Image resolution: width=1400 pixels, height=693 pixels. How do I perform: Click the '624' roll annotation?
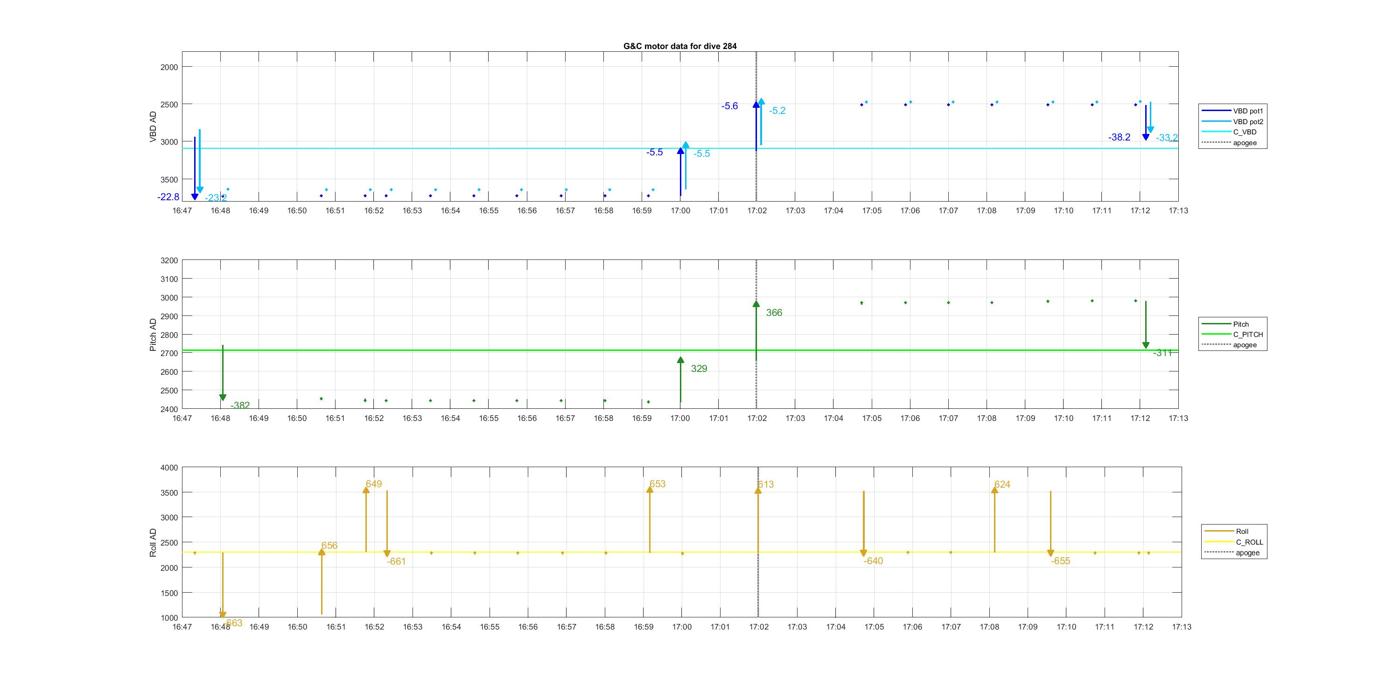point(1002,485)
